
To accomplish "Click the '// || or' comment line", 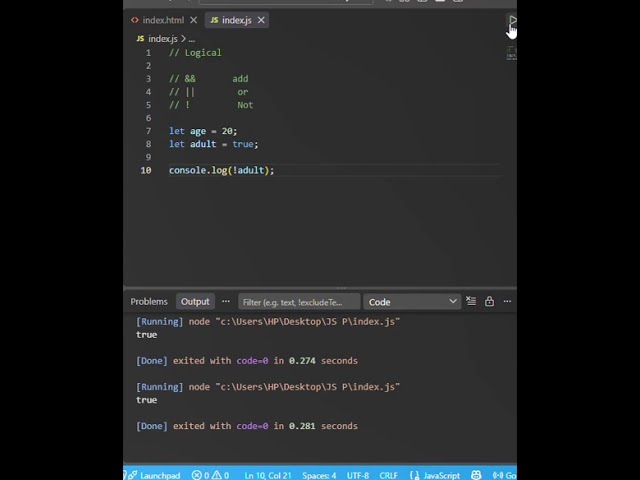I will pos(209,92).
